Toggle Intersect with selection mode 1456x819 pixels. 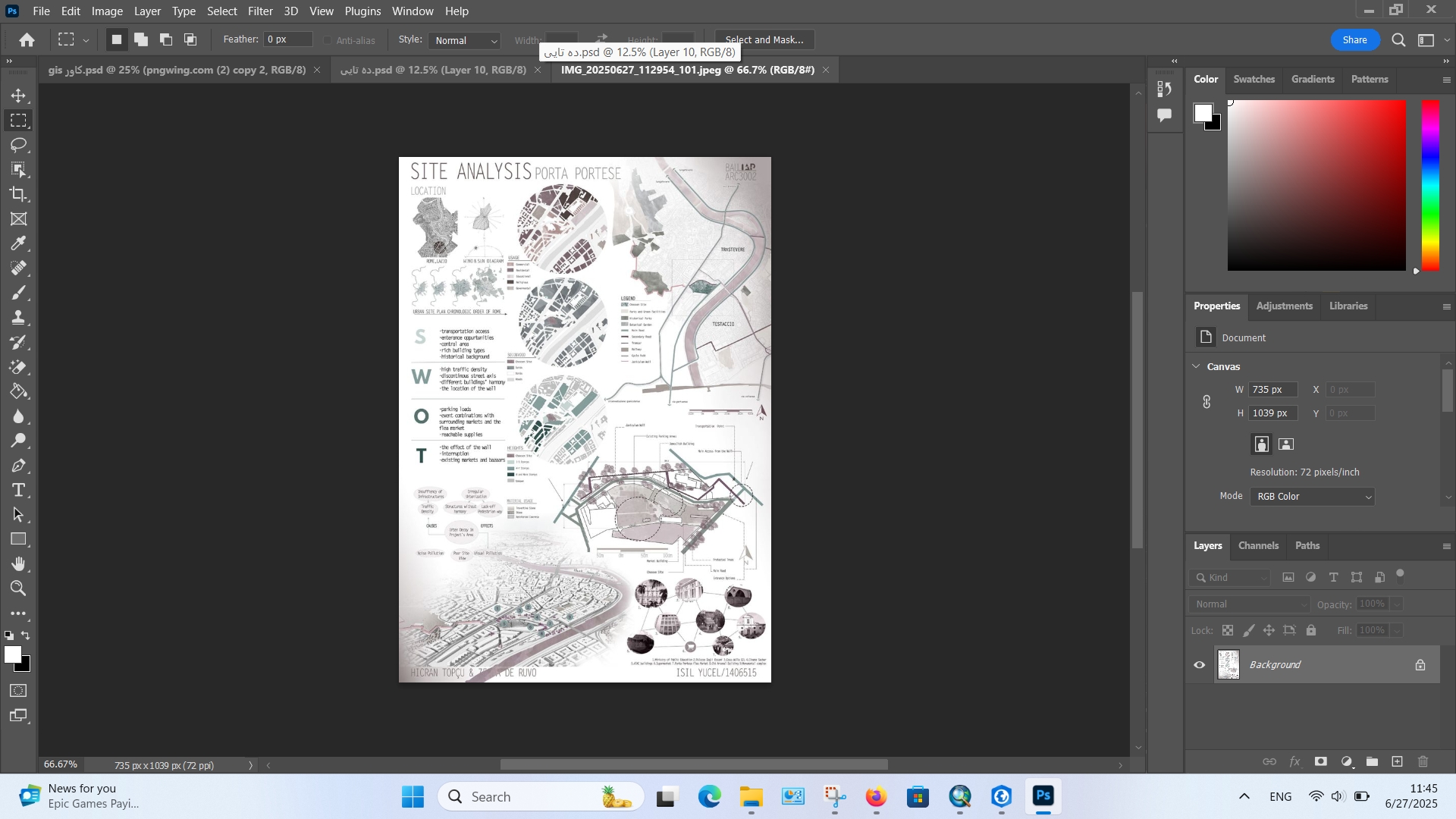point(190,39)
